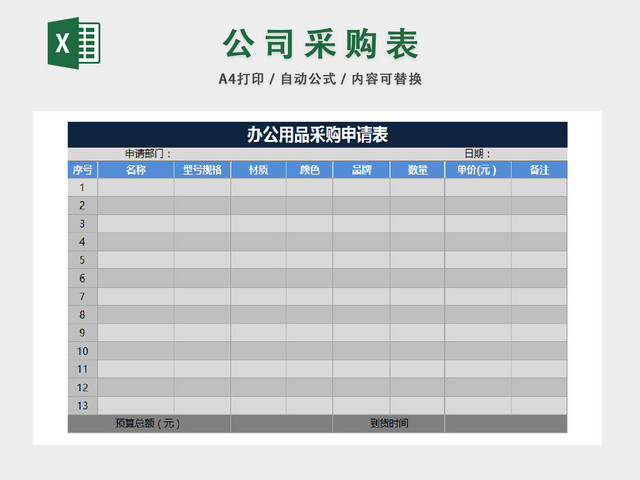Click row number 5 cell

[x=82, y=260]
